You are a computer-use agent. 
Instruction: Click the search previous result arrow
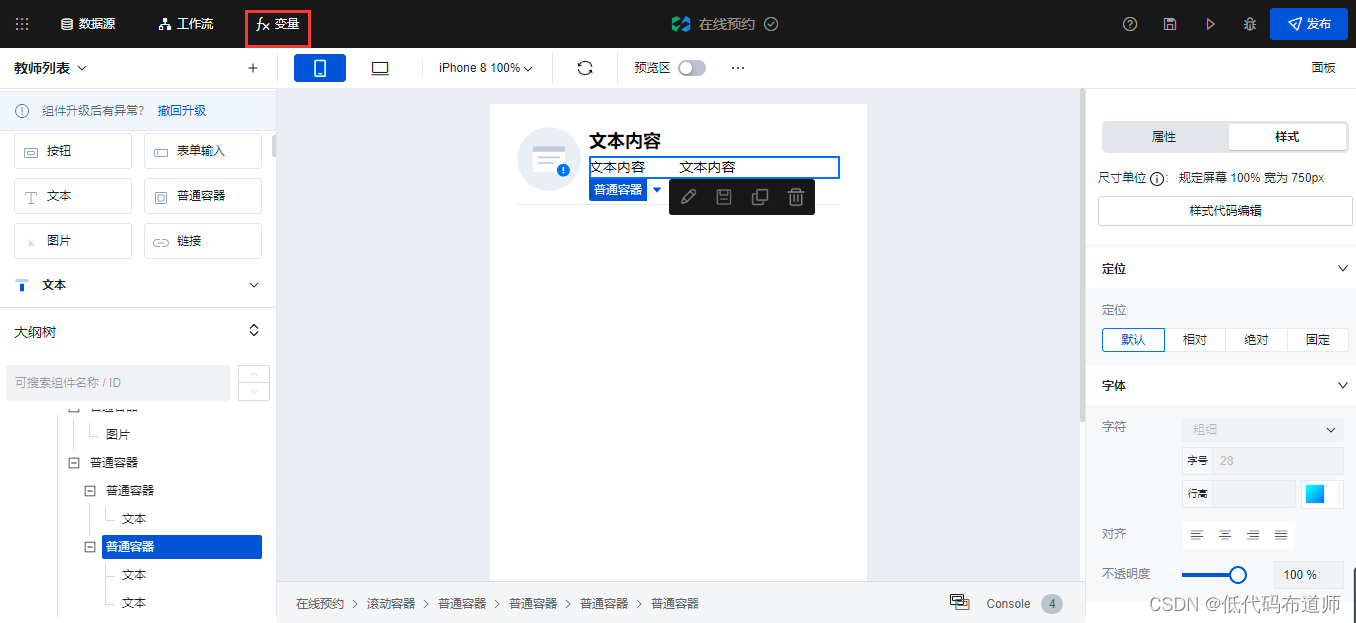pos(254,374)
